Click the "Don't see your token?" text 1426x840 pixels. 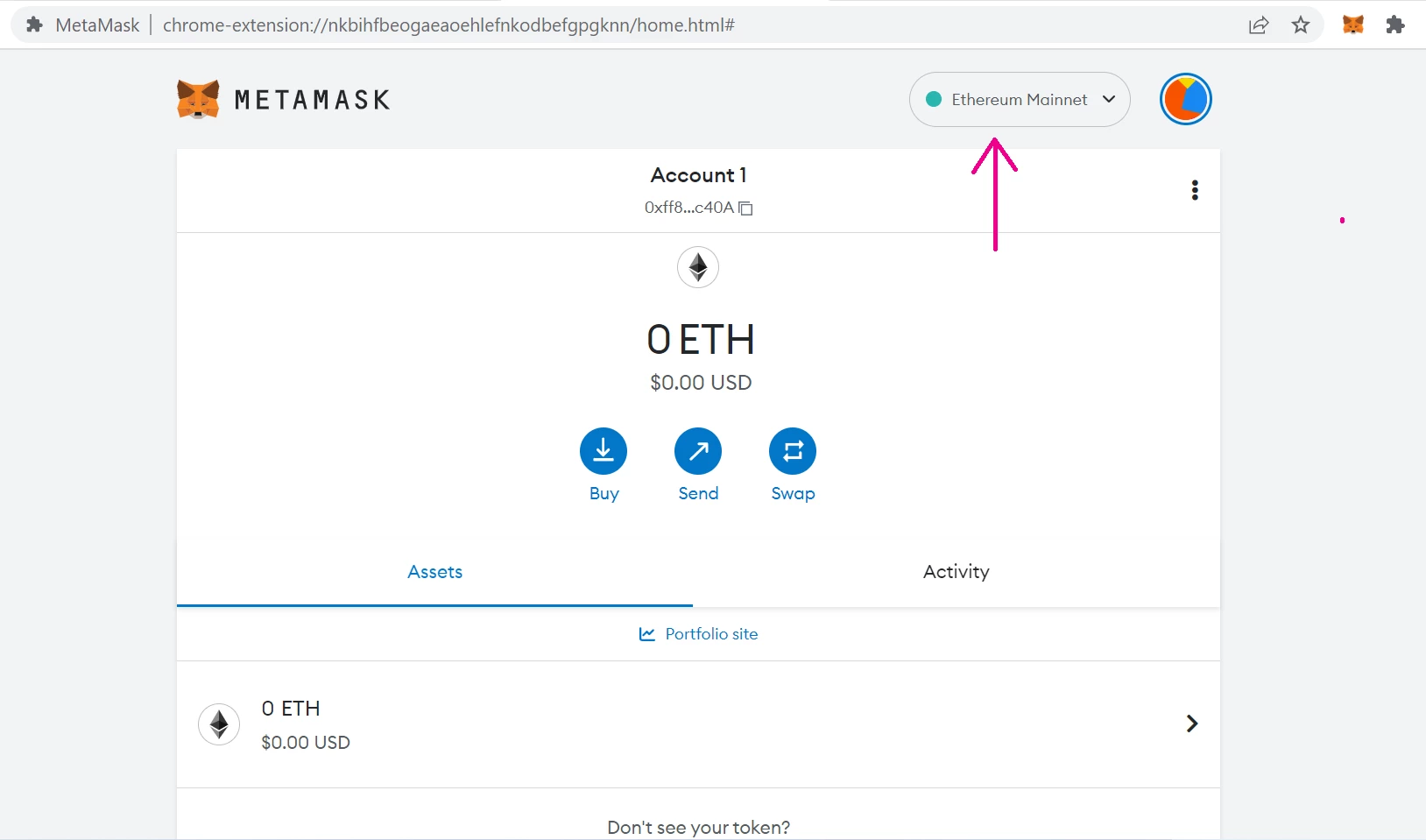tap(698, 828)
